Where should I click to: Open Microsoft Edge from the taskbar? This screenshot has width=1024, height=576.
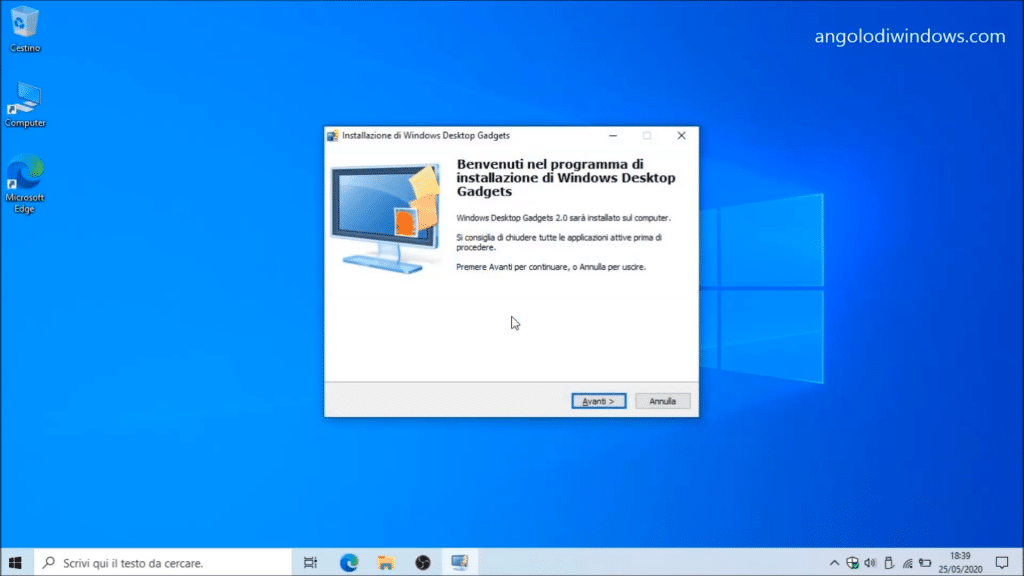[349, 563]
